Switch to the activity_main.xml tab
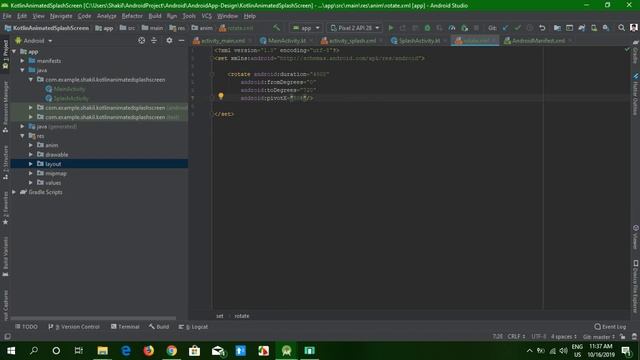 coord(222,41)
